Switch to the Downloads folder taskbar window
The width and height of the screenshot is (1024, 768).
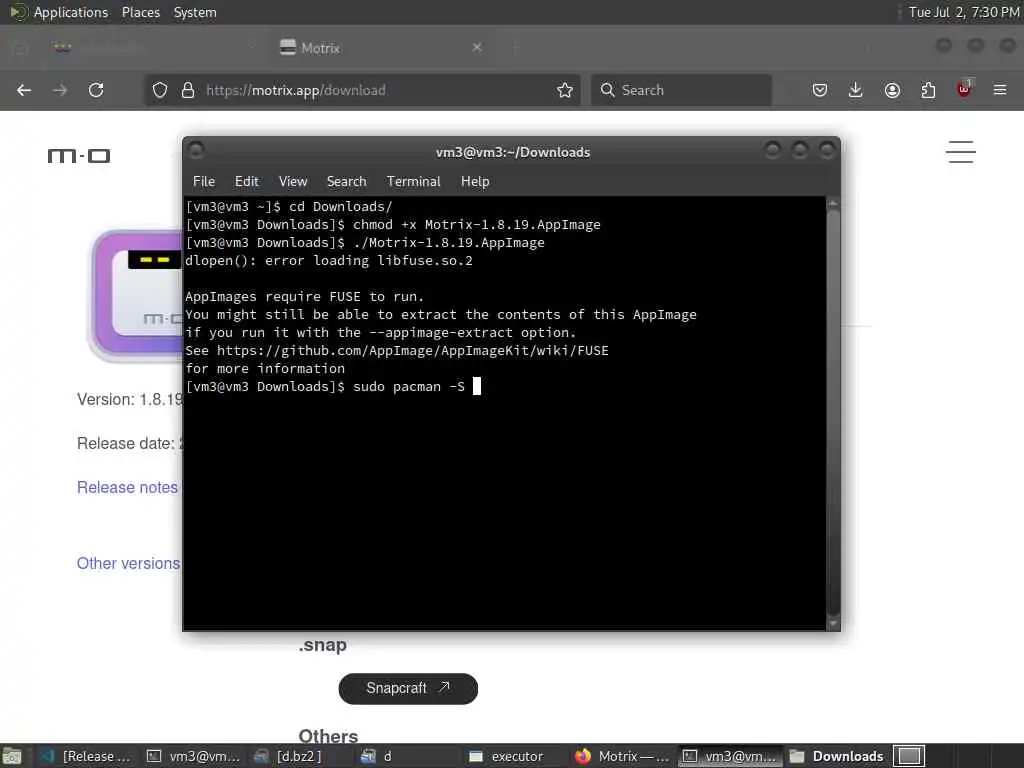(x=837, y=756)
